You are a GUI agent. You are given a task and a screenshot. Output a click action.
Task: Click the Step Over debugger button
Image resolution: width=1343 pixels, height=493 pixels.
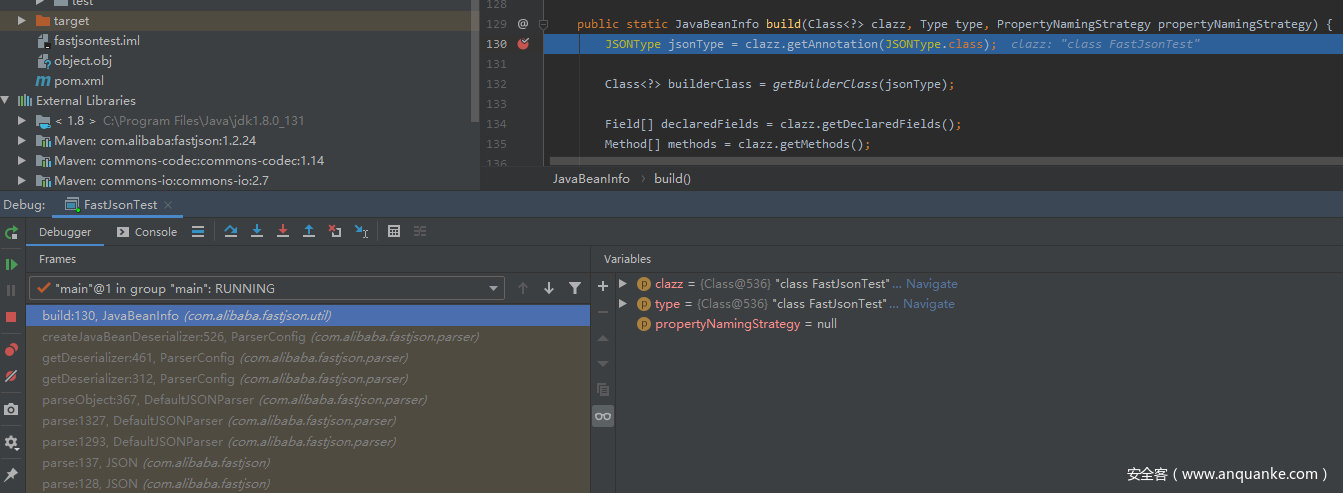231,231
